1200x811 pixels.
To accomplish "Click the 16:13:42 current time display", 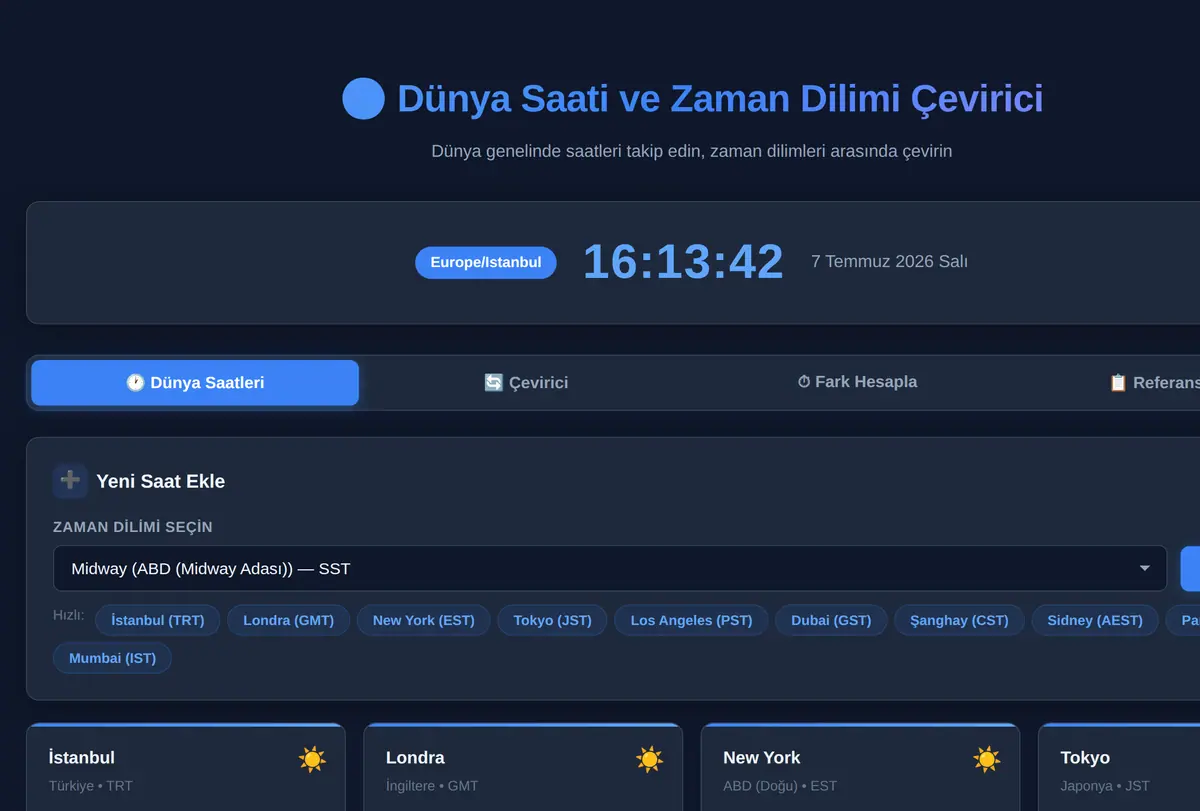I will 683,262.
